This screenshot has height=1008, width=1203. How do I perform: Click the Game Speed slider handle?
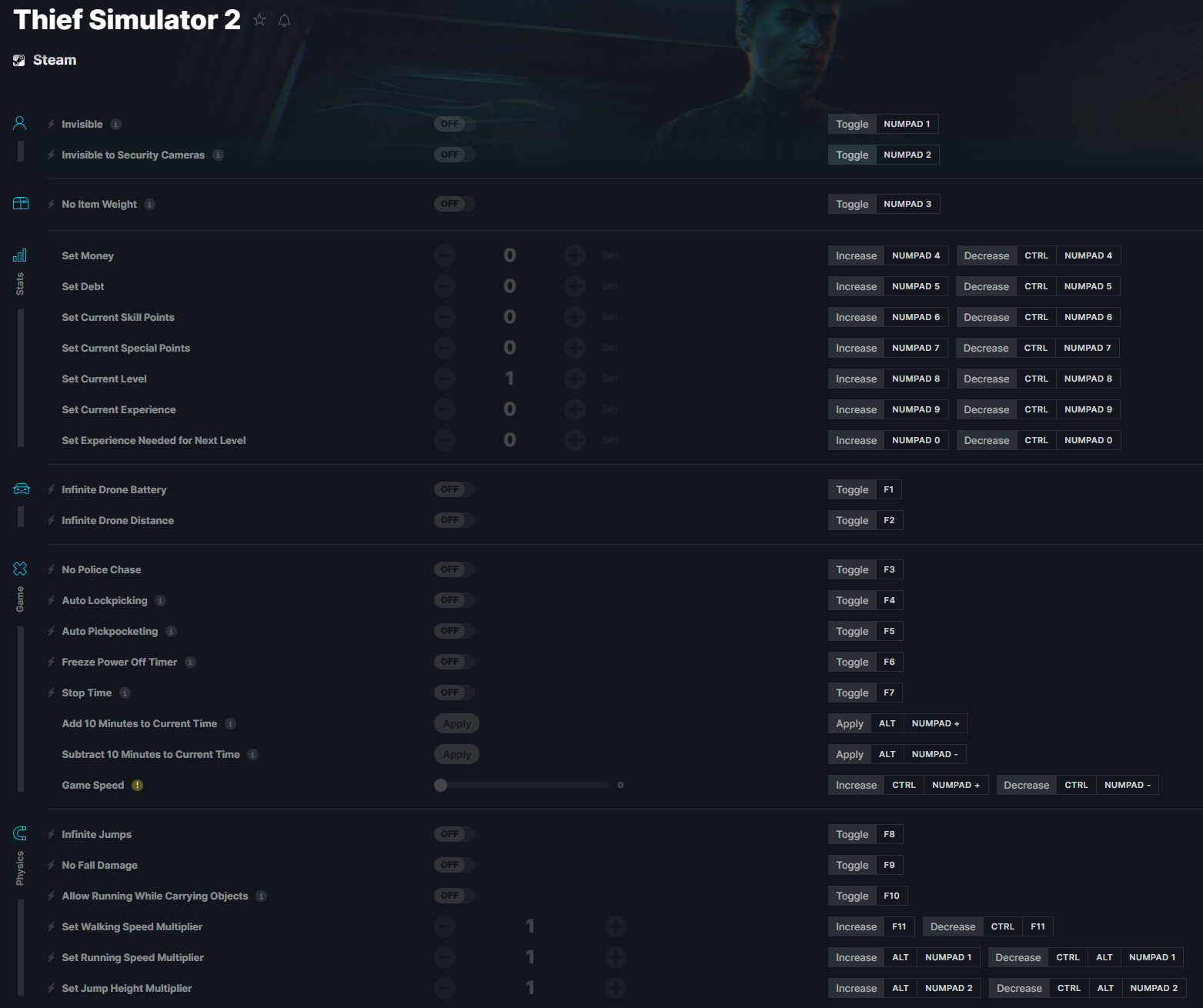coord(440,785)
